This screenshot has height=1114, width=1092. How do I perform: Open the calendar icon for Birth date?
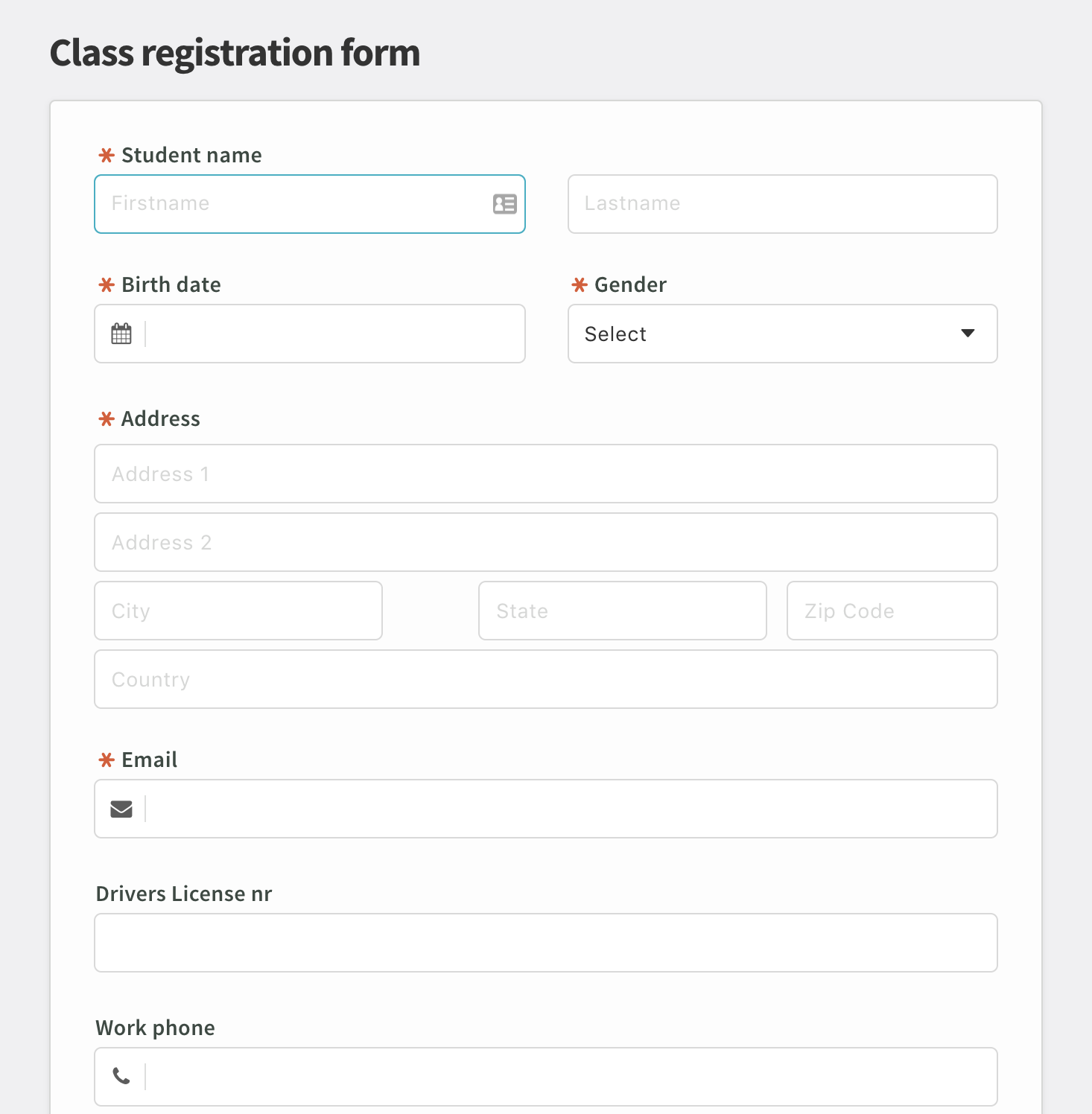(x=121, y=334)
